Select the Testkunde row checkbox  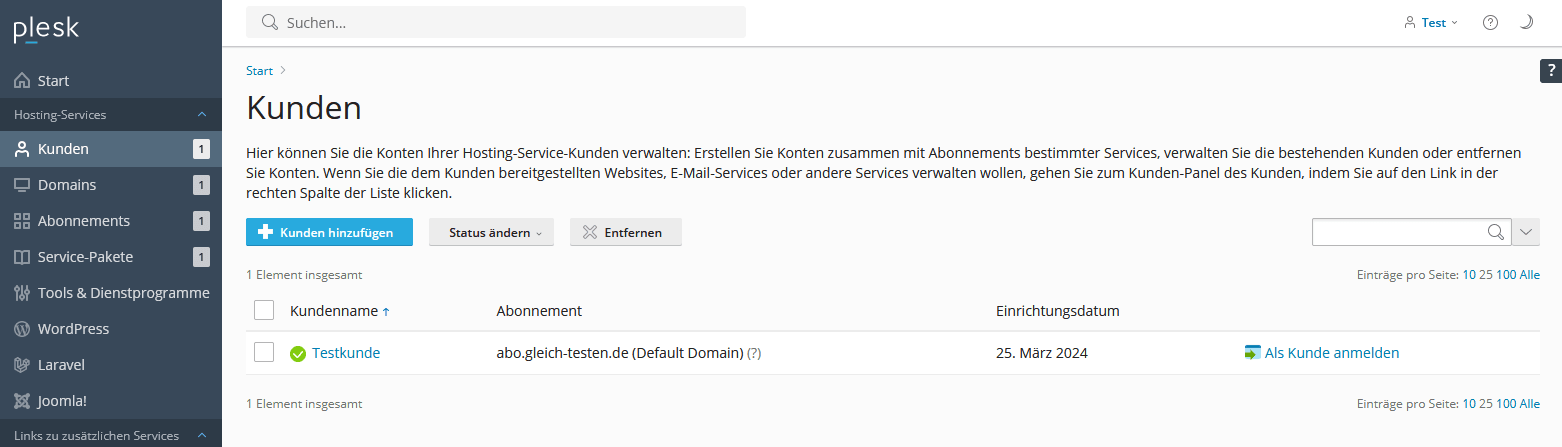[264, 352]
